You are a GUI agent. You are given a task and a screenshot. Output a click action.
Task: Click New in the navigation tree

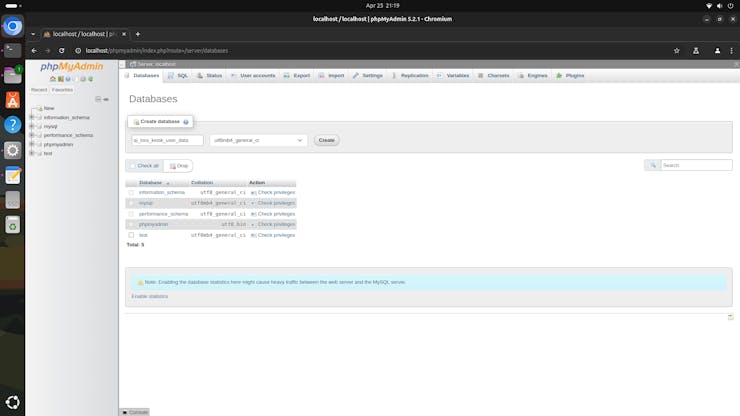pos(49,108)
